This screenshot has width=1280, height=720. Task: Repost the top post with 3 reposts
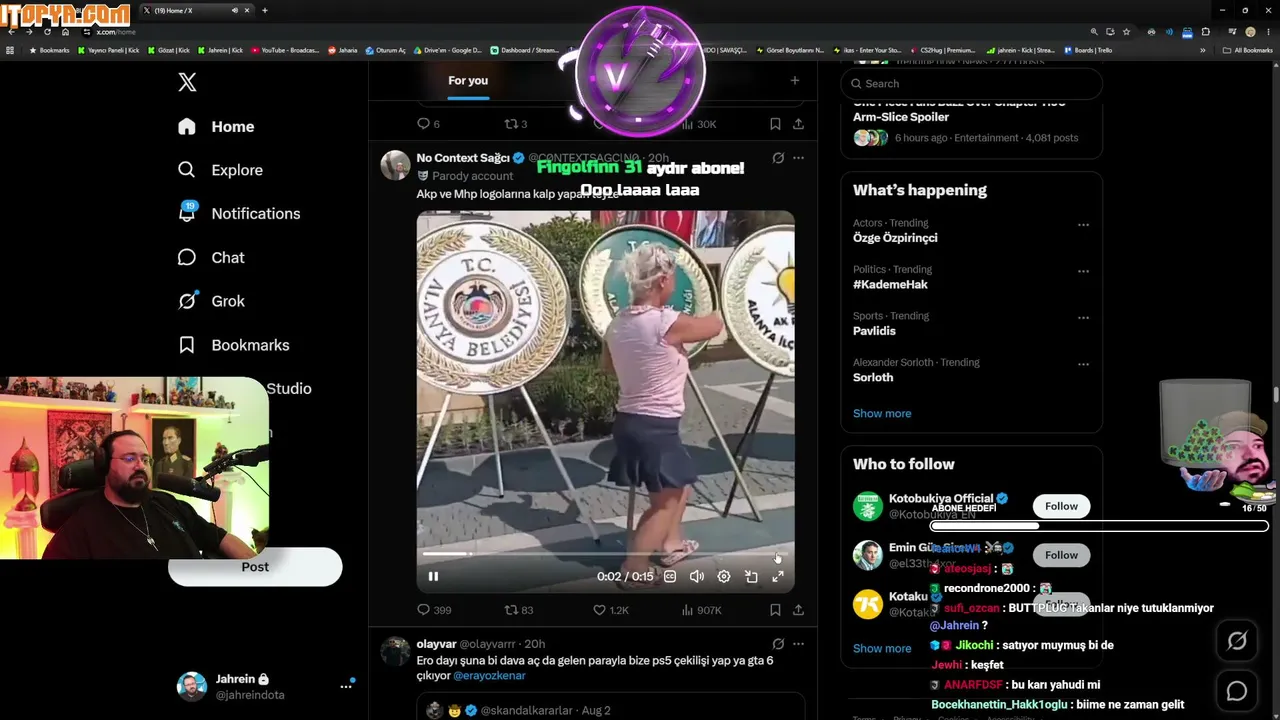(515, 124)
